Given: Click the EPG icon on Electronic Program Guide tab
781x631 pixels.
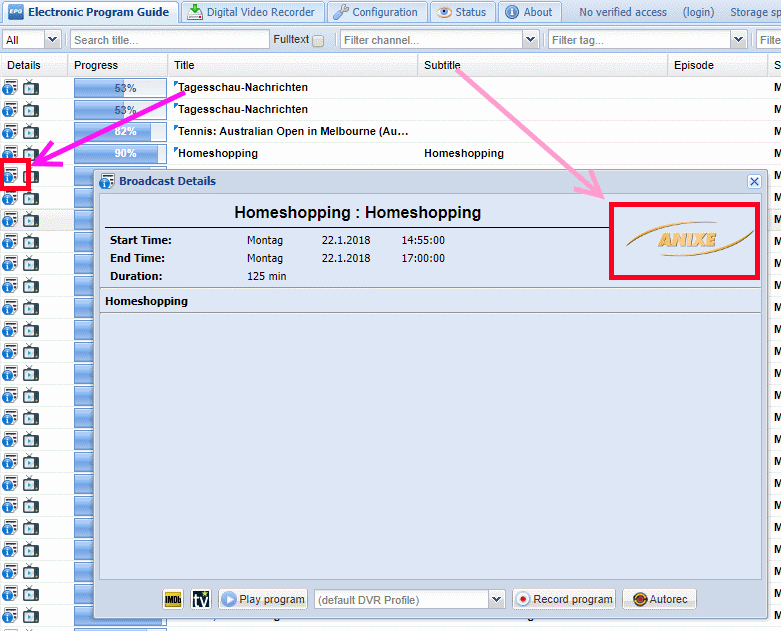Looking at the screenshot, I should click(x=16, y=12).
